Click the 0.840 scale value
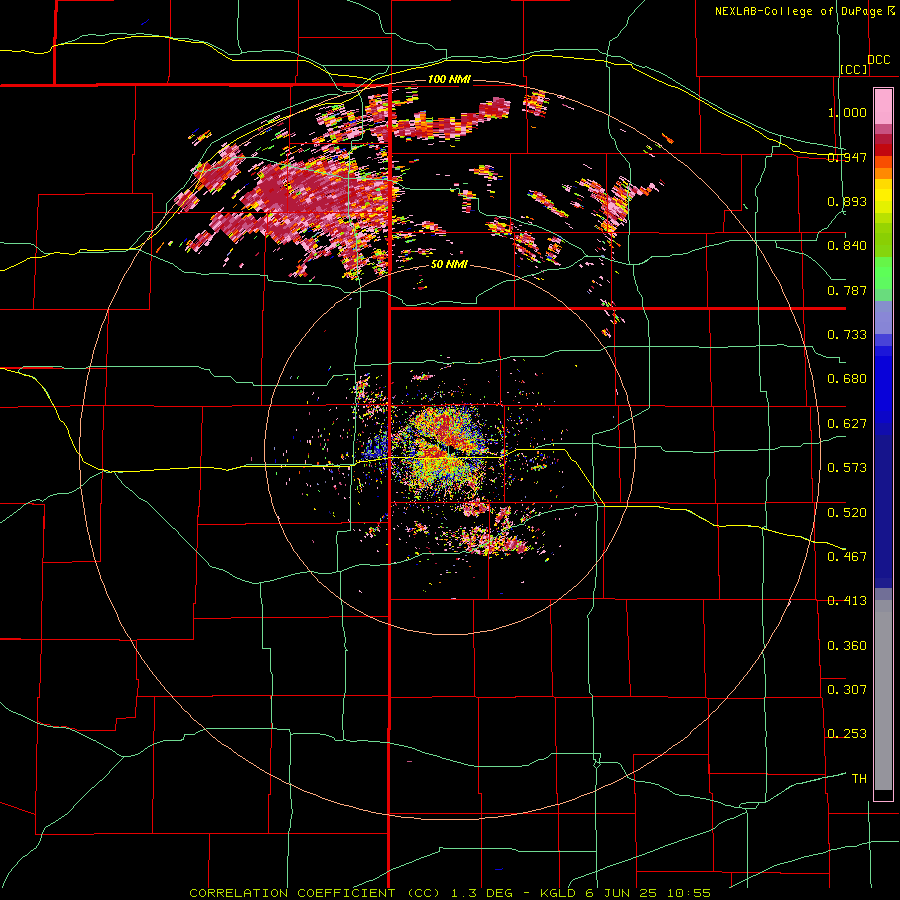 pyautogui.click(x=847, y=246)
